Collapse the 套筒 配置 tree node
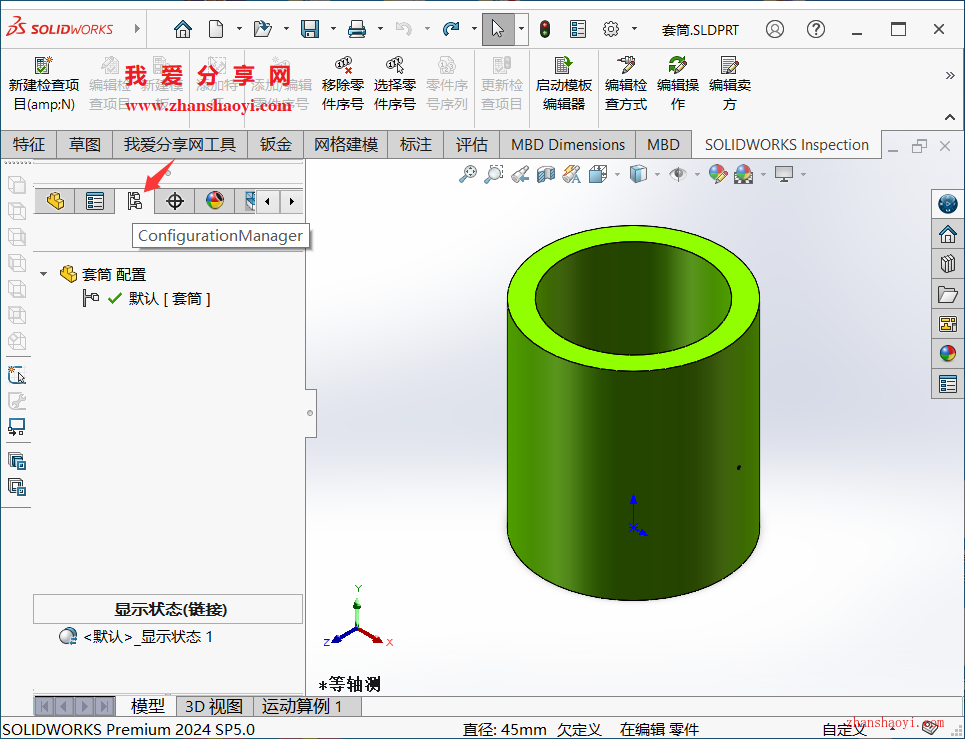 tap(44, 274)
